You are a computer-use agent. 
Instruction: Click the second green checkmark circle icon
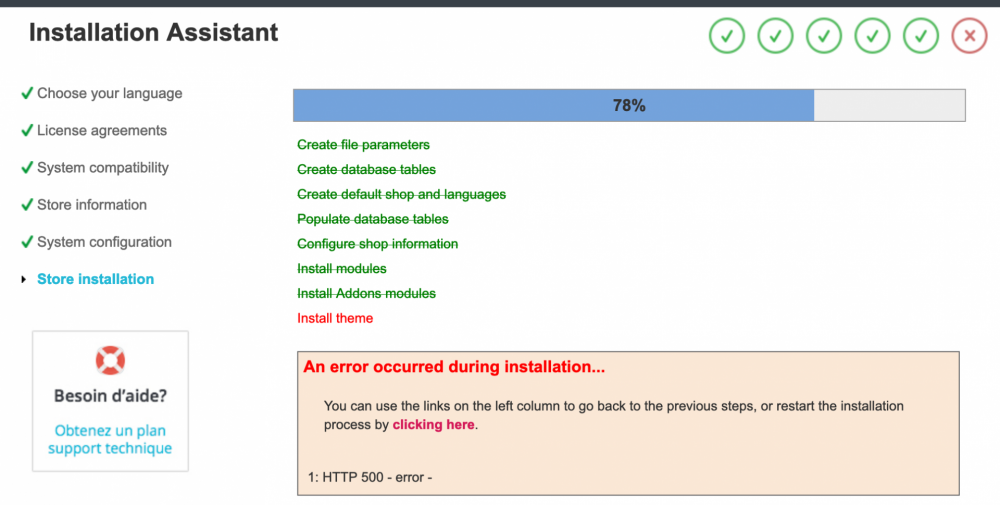point(775,36)
